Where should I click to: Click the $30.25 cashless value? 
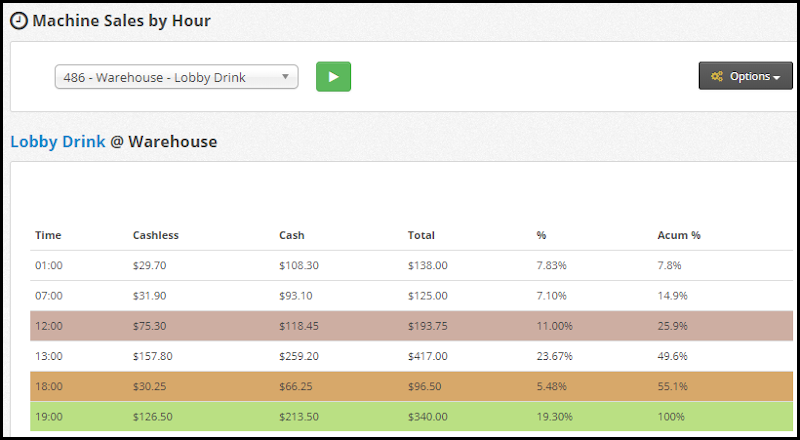(149, 386)
